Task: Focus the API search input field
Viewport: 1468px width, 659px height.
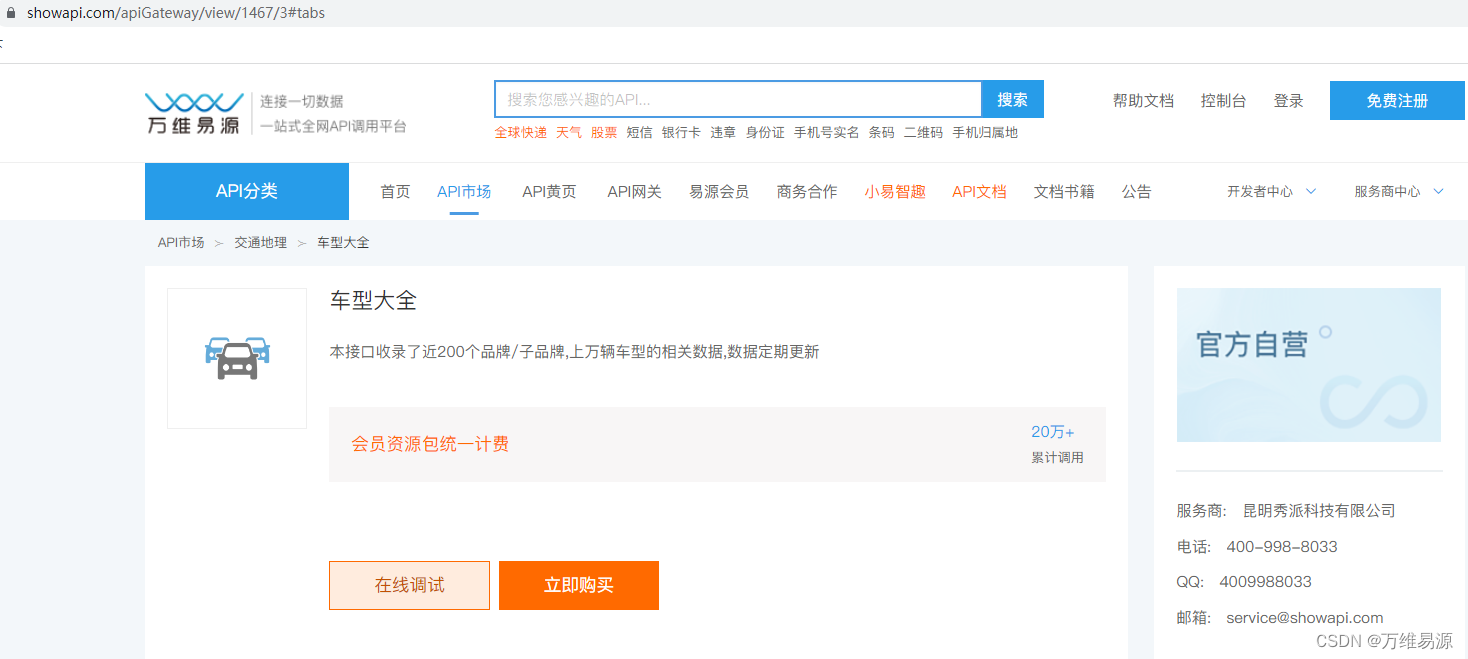Action: (738, 99)
